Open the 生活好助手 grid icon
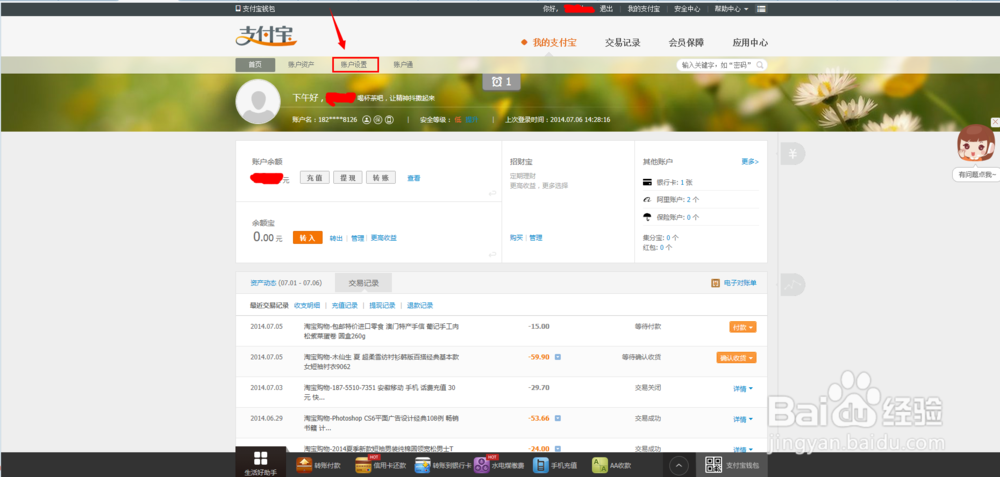Image resolution: width=1000 pixels, height=477 pixels. pyautogui.click(x=260, y=458)
